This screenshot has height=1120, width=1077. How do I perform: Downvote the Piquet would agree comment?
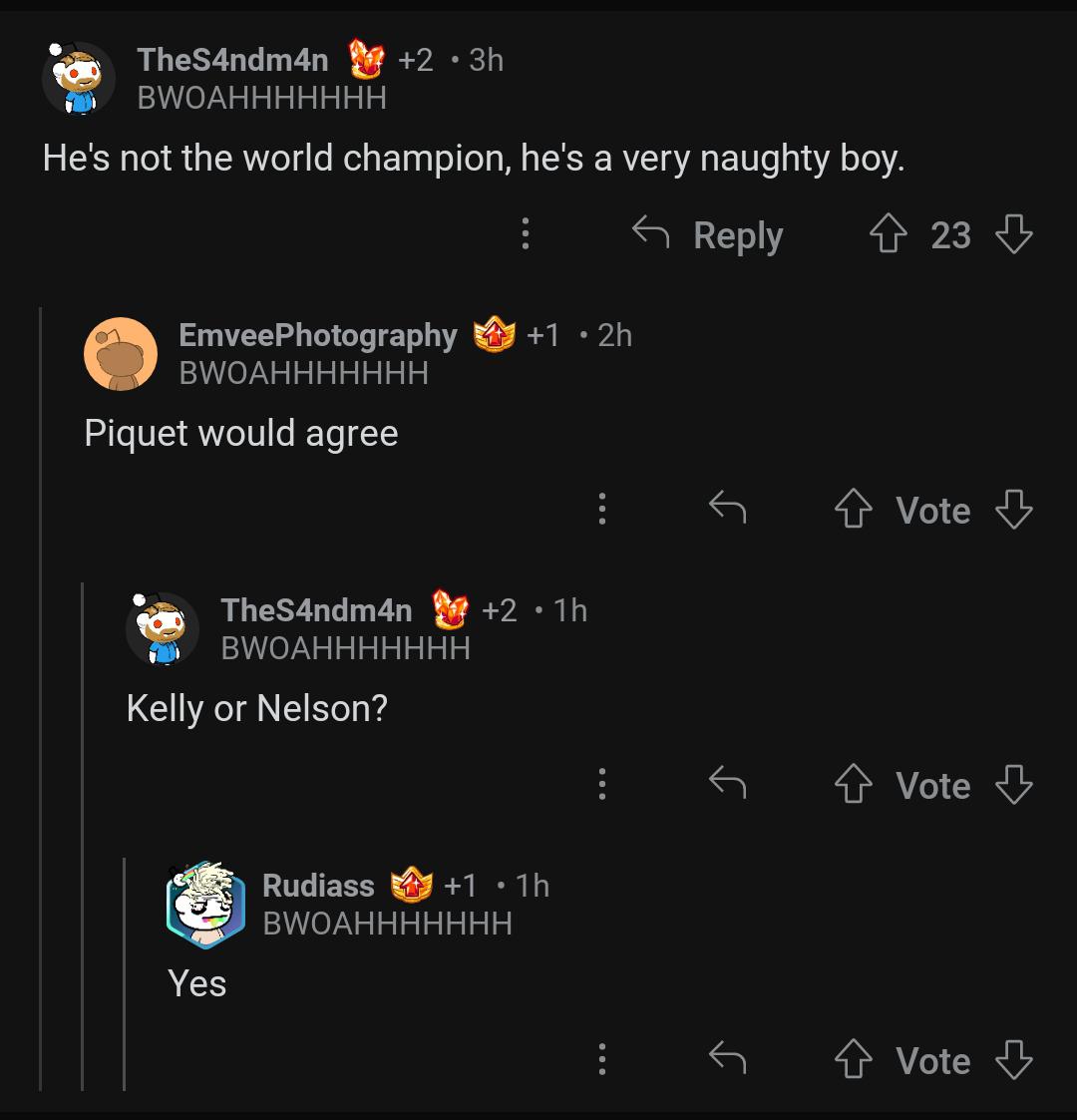[1016, 511]
